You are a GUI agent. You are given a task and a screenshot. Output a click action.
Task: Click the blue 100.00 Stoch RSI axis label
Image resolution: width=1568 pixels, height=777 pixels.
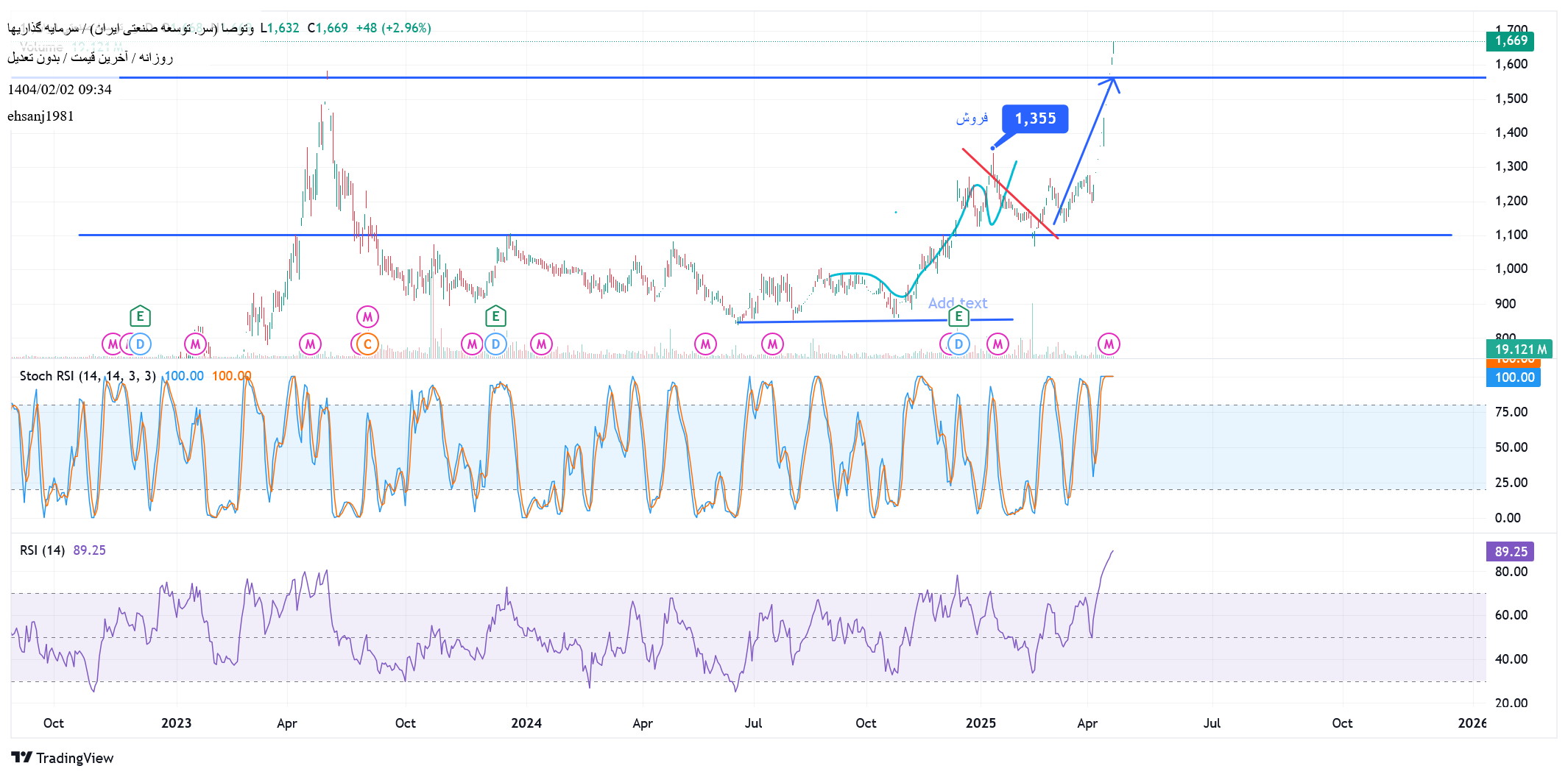click(x=1514, y=377)
